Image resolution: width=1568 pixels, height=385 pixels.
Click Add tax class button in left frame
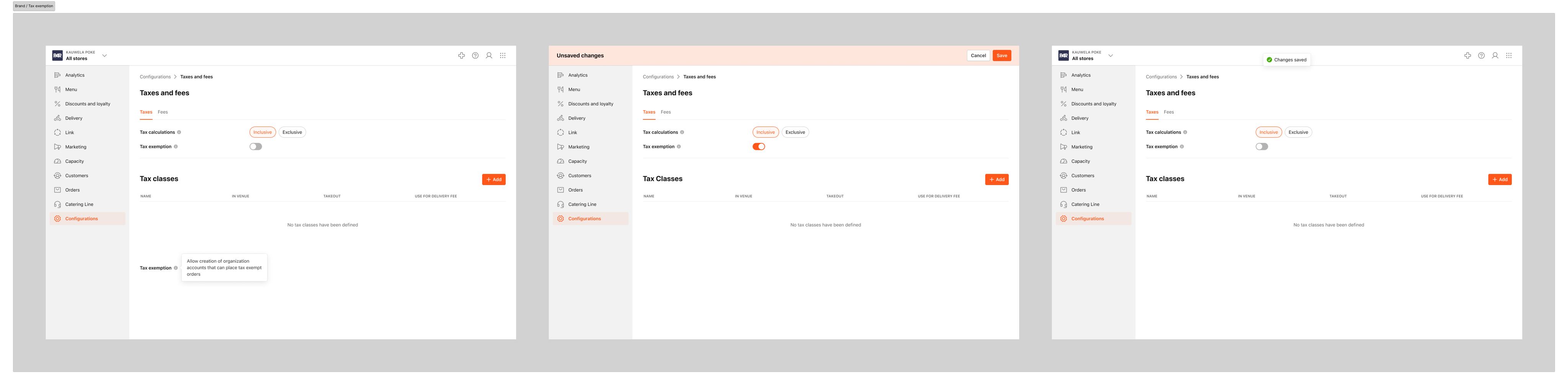pyautogui.click(x=494, y=179)
